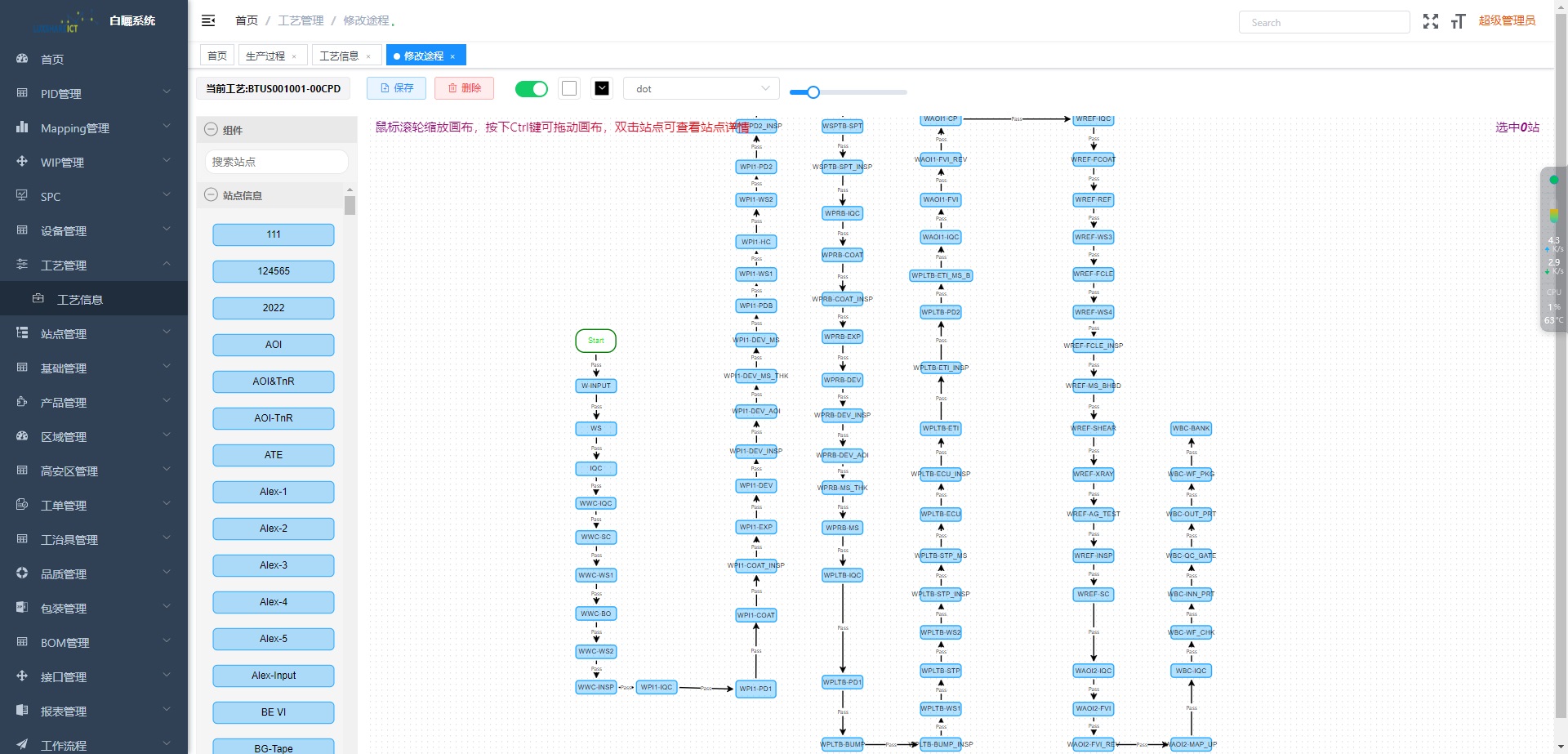This screenshot has width=1568, height=754.
Task: Click the 工艺信息 submenu icon
Action: click(x=38, y=299)
